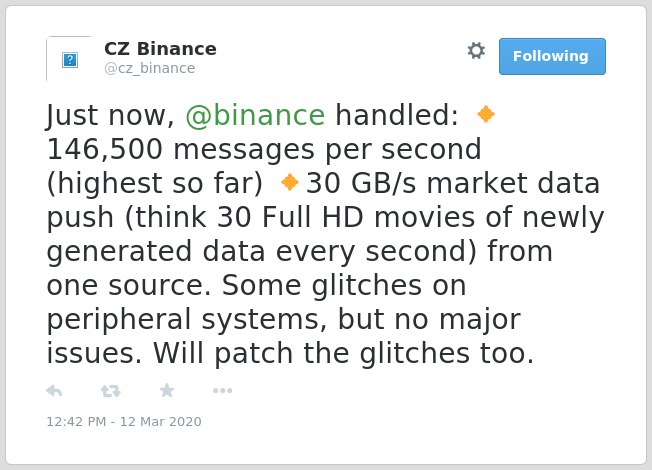Open the three-dot more options icon
The height and width of the screenshot is (470, 652).
[x=222, y=391]
